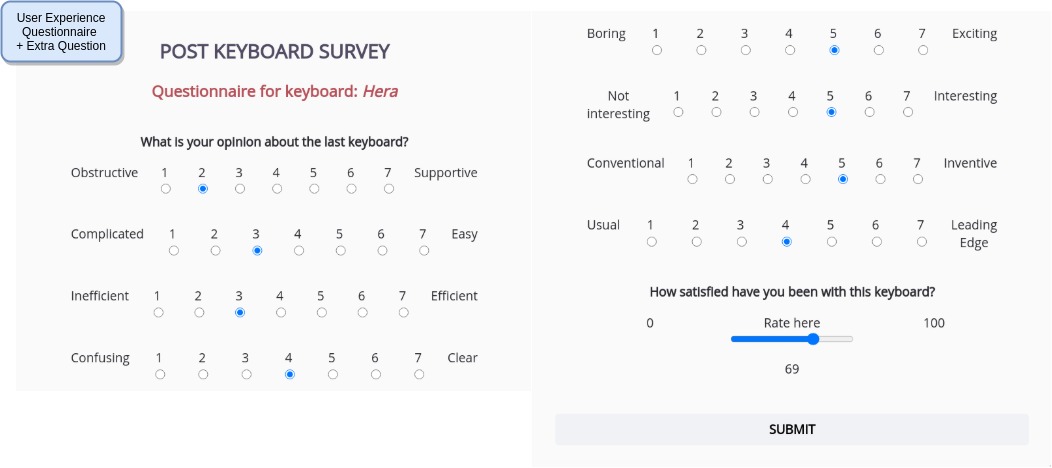
Task: Pick rating 2 on Confusing/Clear scale
Action: [203, 374]
